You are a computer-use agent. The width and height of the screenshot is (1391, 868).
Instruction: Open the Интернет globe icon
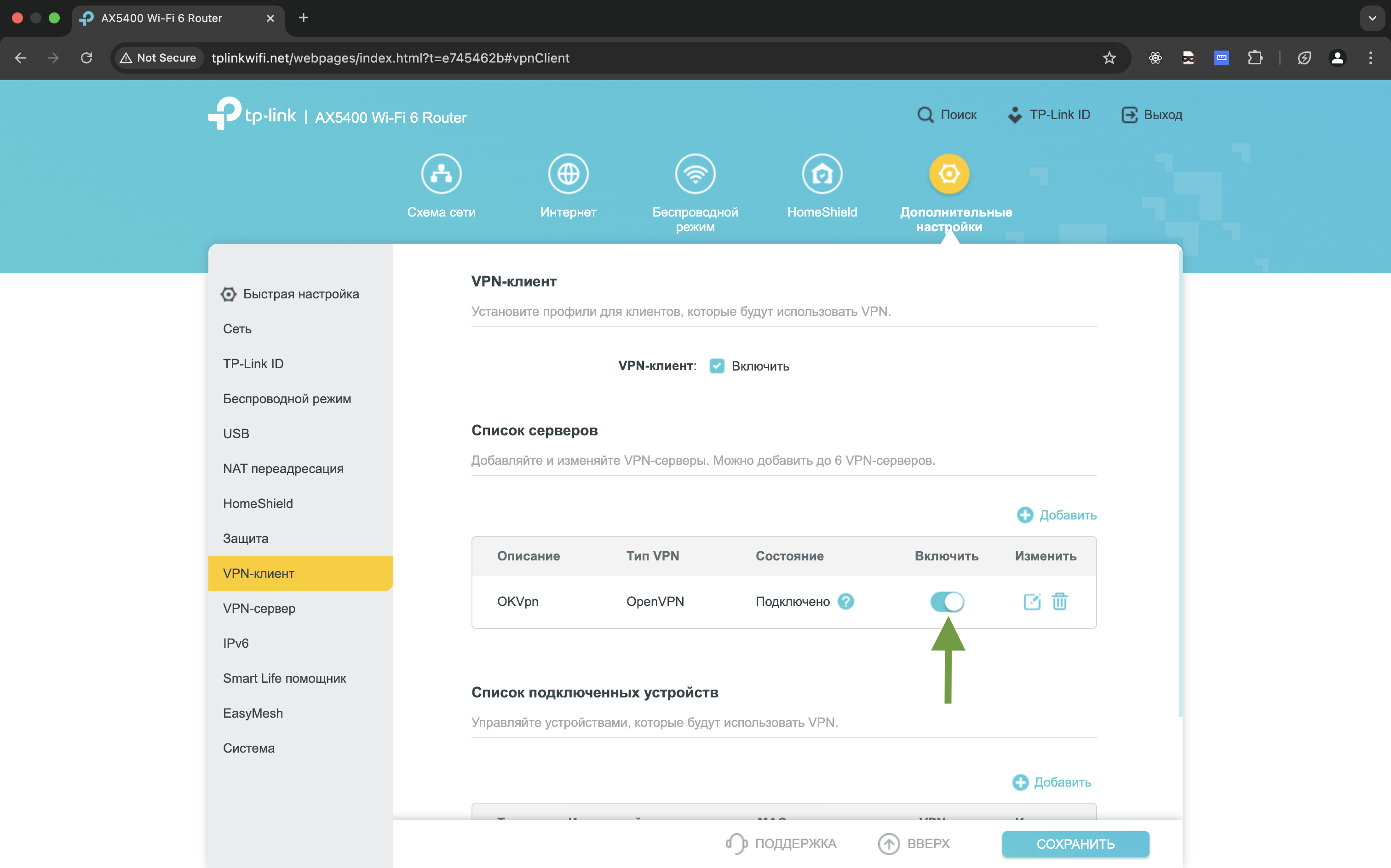click(x=568, y=173)
